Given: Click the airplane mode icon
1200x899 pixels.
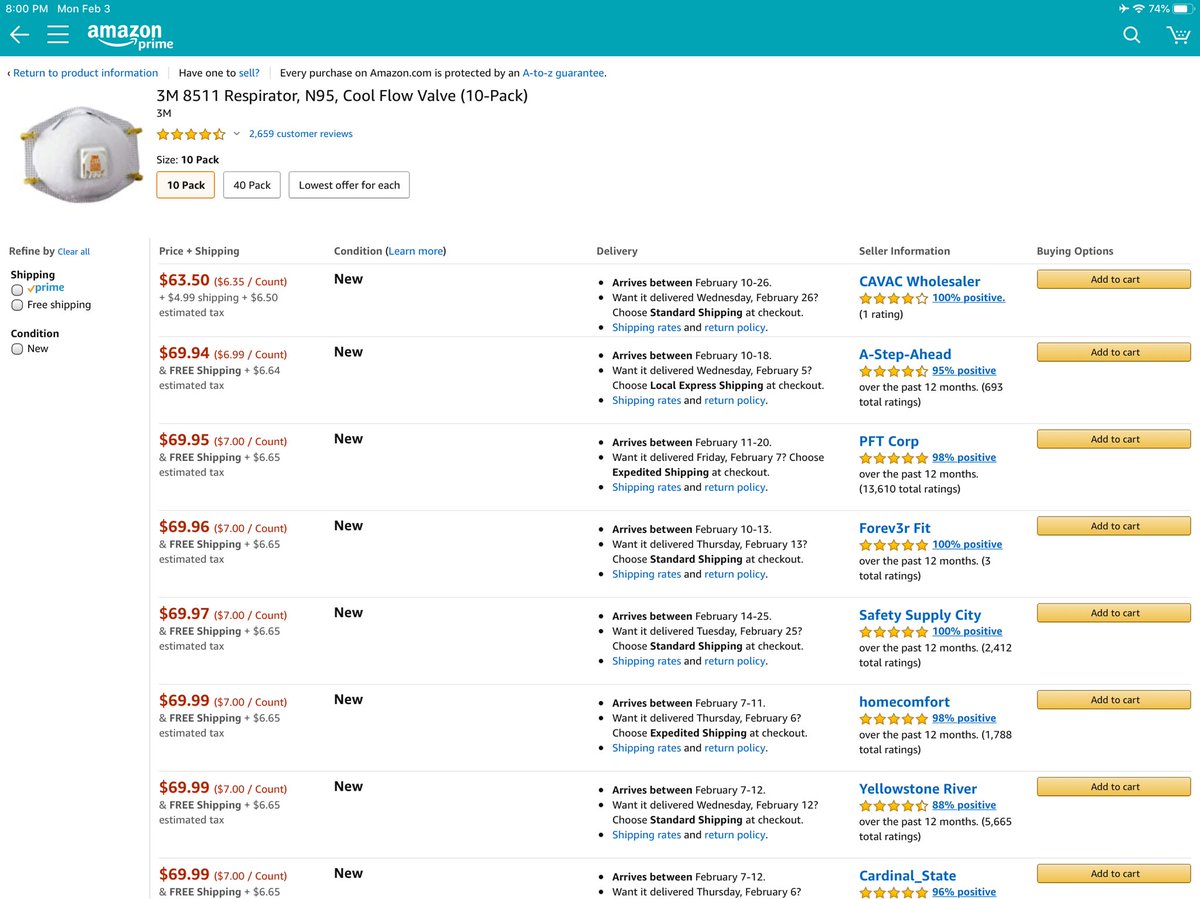Looking at the screenshot, I should coord(1122,8).
